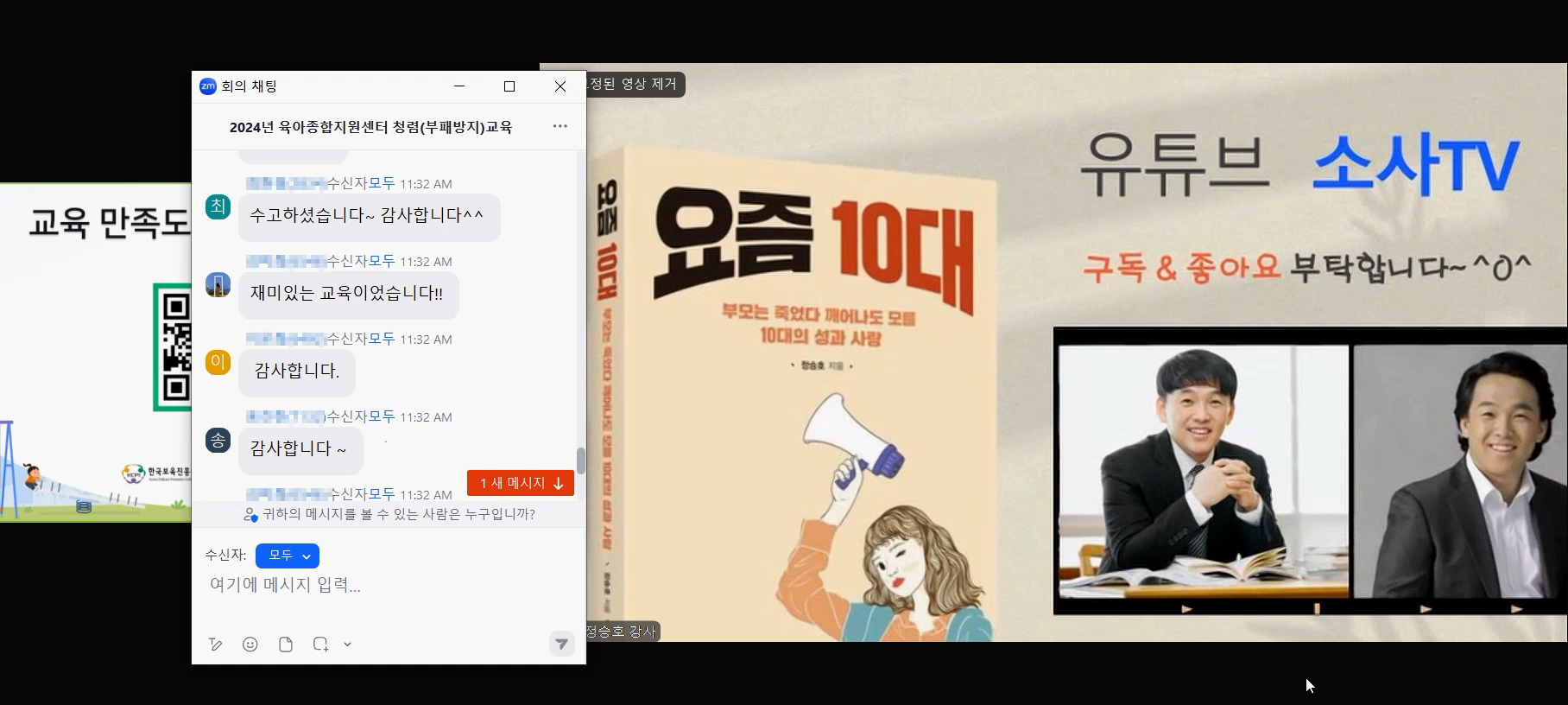Image resolution: width=1568 pixels, height=705 pixels.
Task: Close the 회의 채팅 window
Action: point(560,86)
